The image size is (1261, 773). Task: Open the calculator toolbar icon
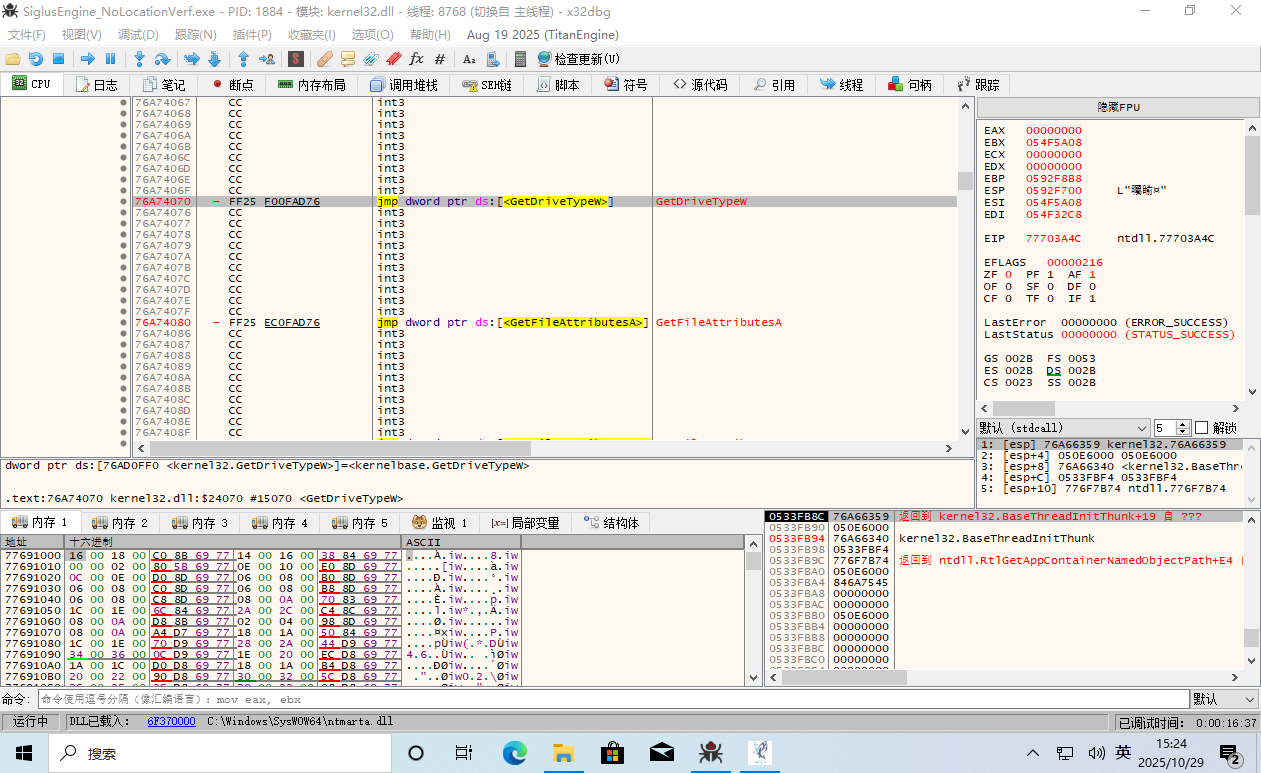click(x=520, y=59)
